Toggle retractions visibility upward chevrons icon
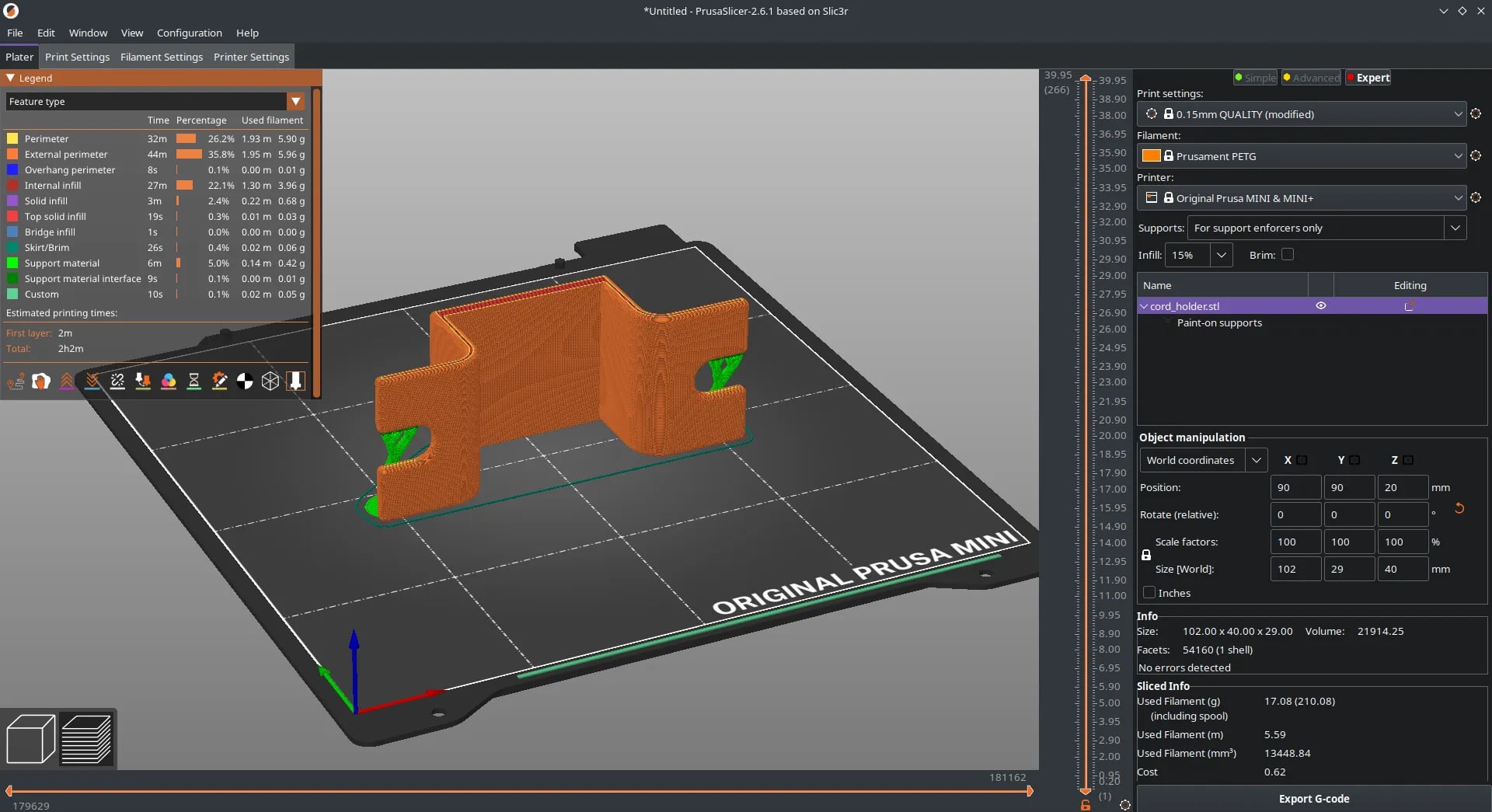 click(x=67, y=381)
